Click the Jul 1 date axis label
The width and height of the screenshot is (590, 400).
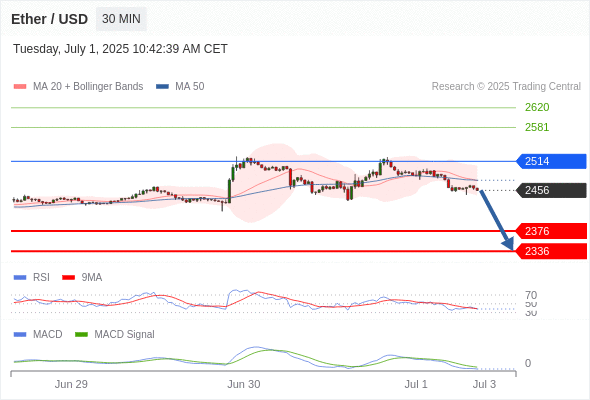(x=416, y=384)
